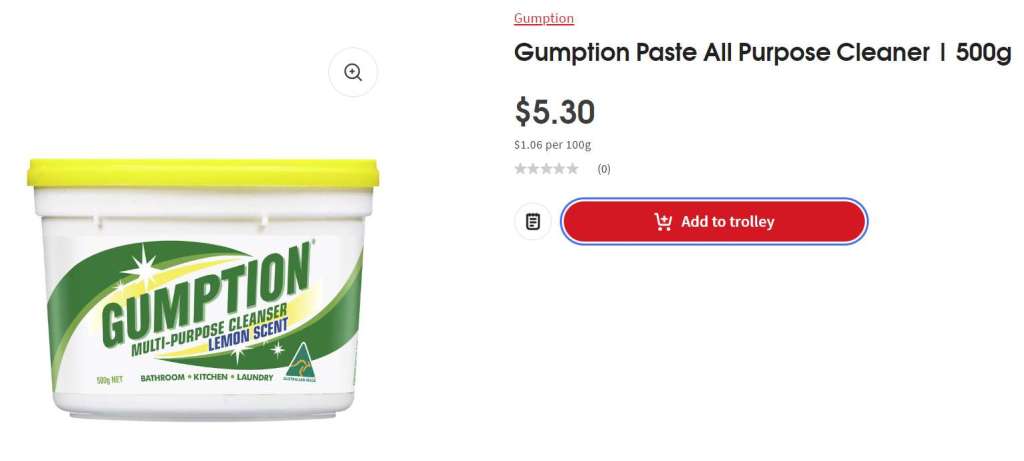Select the second rating star
Image resolution: width=1024 pixels, height=461 pixels.
534,169
